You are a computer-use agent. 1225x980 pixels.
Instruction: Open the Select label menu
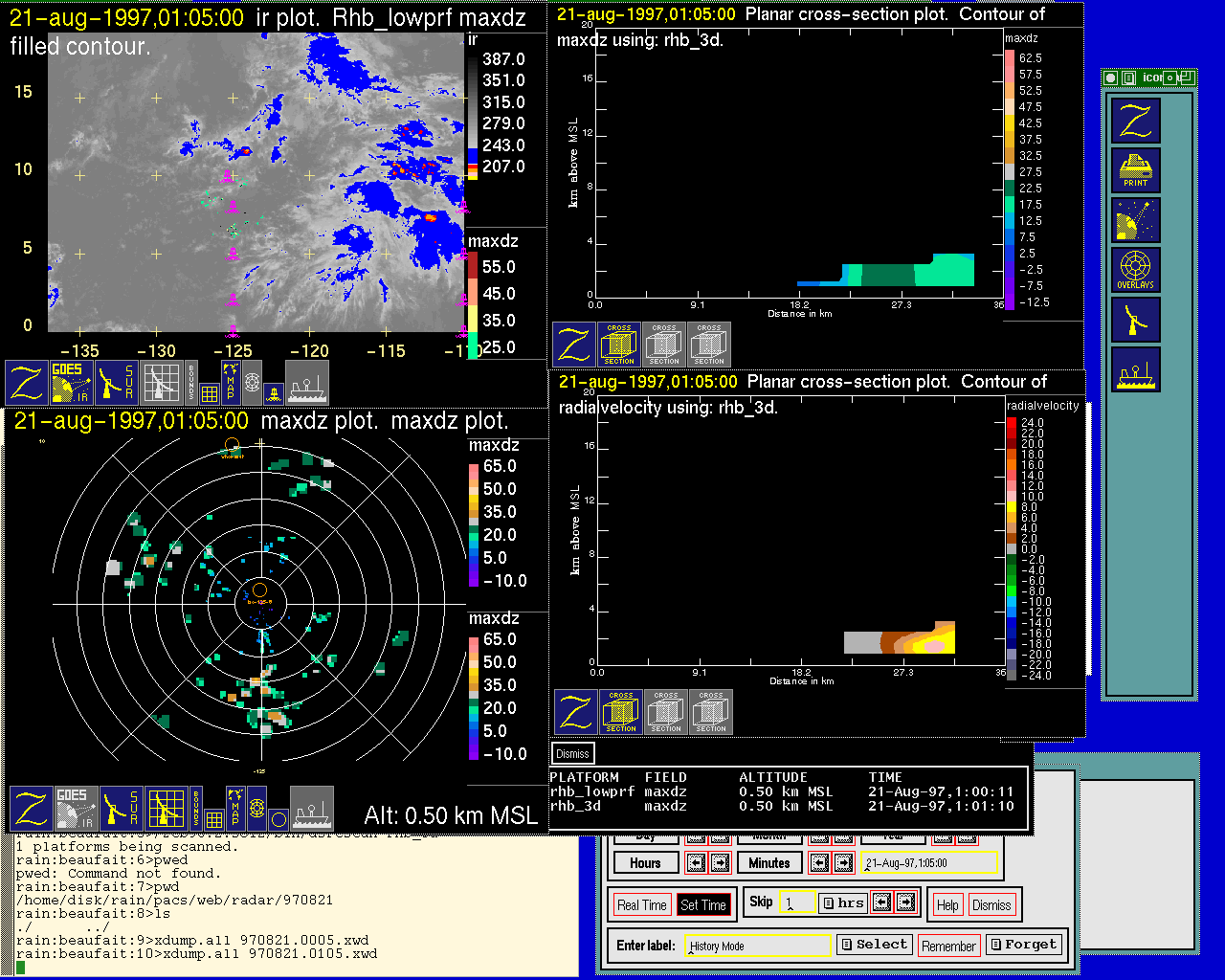[874, 945]
